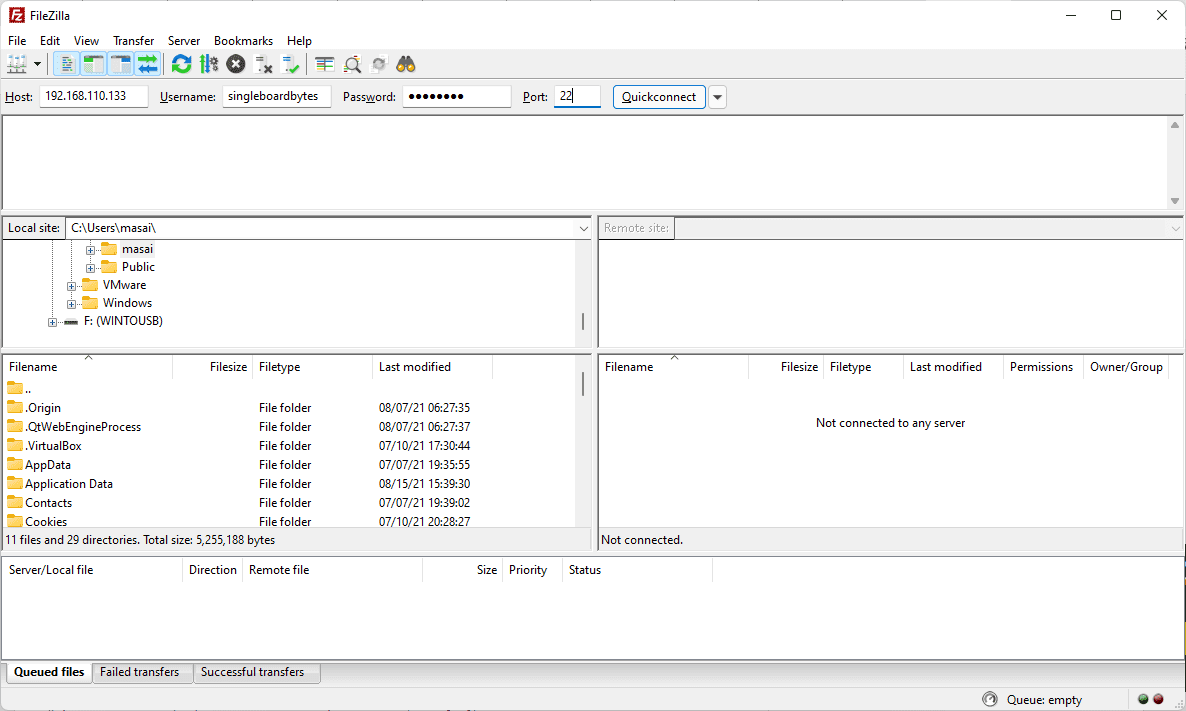Click the Quickconnect button
This screenshot has width=1186, height=711.
click(659, 97)
